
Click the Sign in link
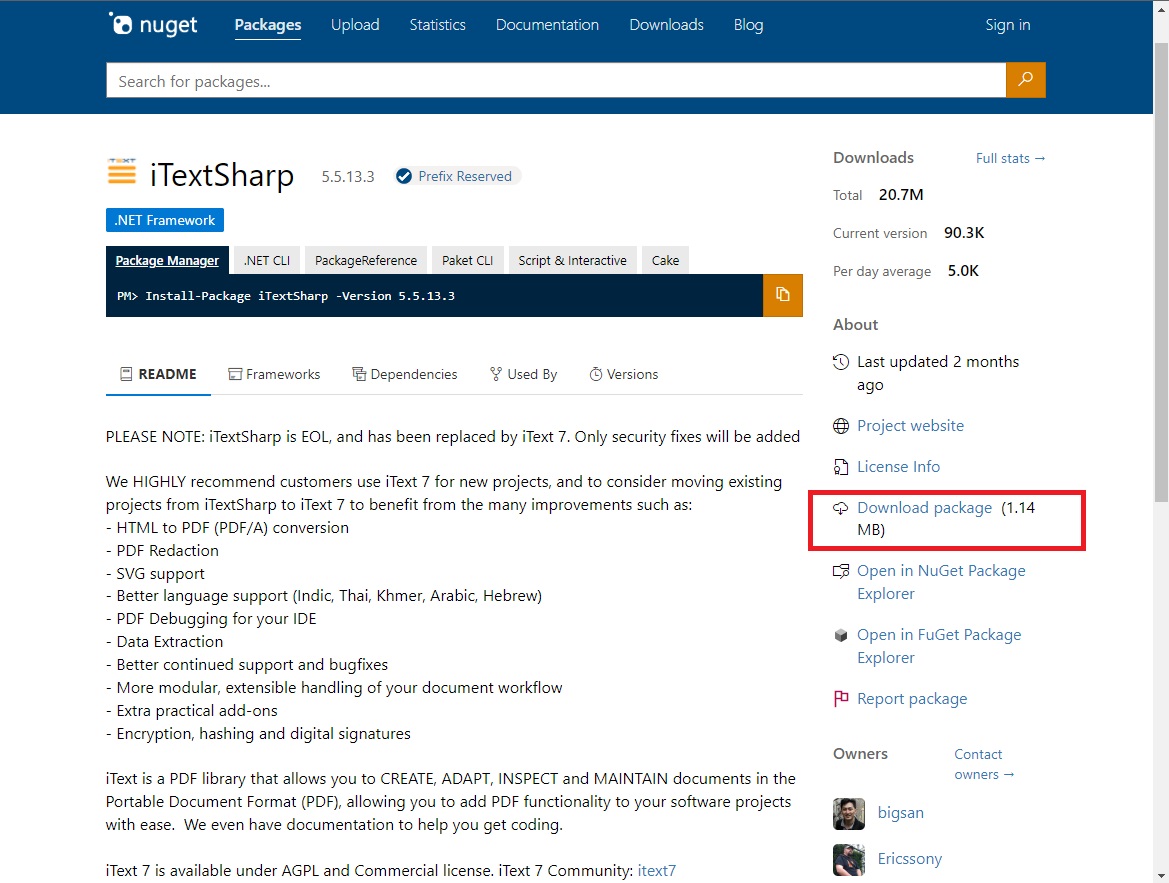point(1007,24)
